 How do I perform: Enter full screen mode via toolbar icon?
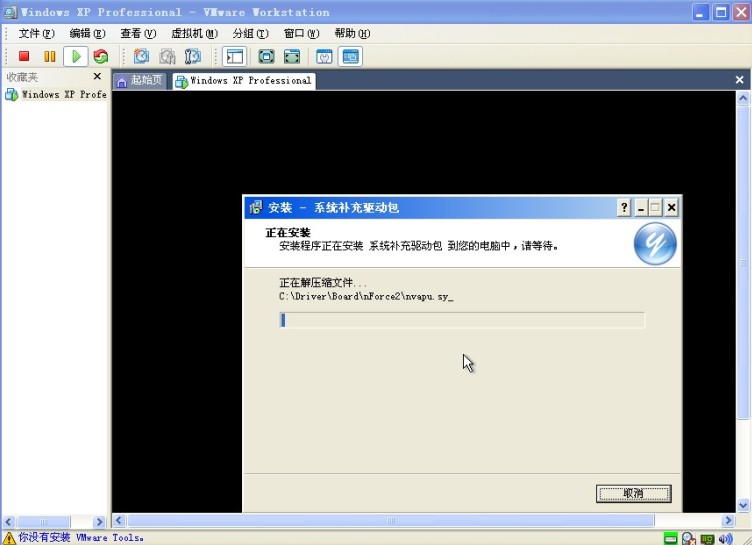[x=266, y=57]
